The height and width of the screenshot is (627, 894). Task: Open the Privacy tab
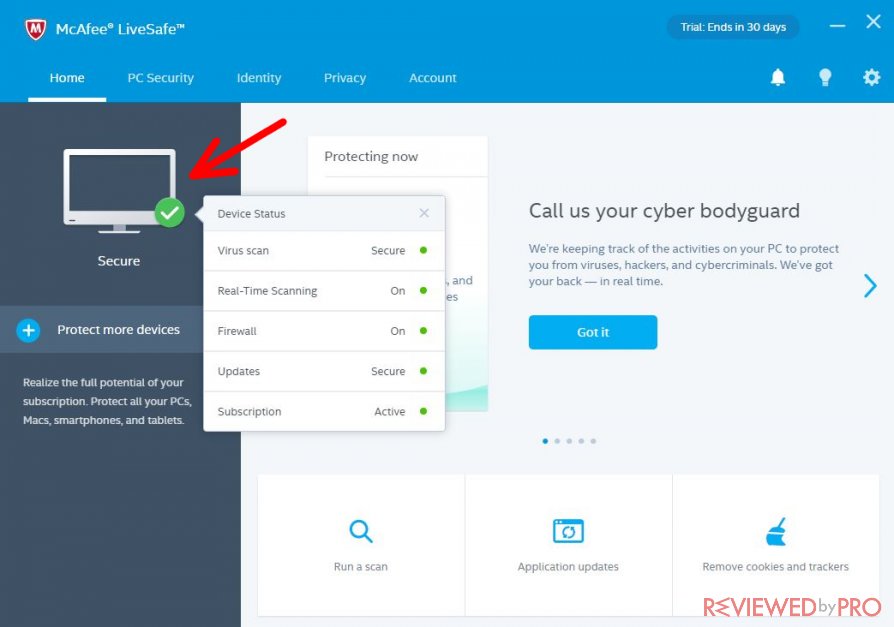[345, 78]
